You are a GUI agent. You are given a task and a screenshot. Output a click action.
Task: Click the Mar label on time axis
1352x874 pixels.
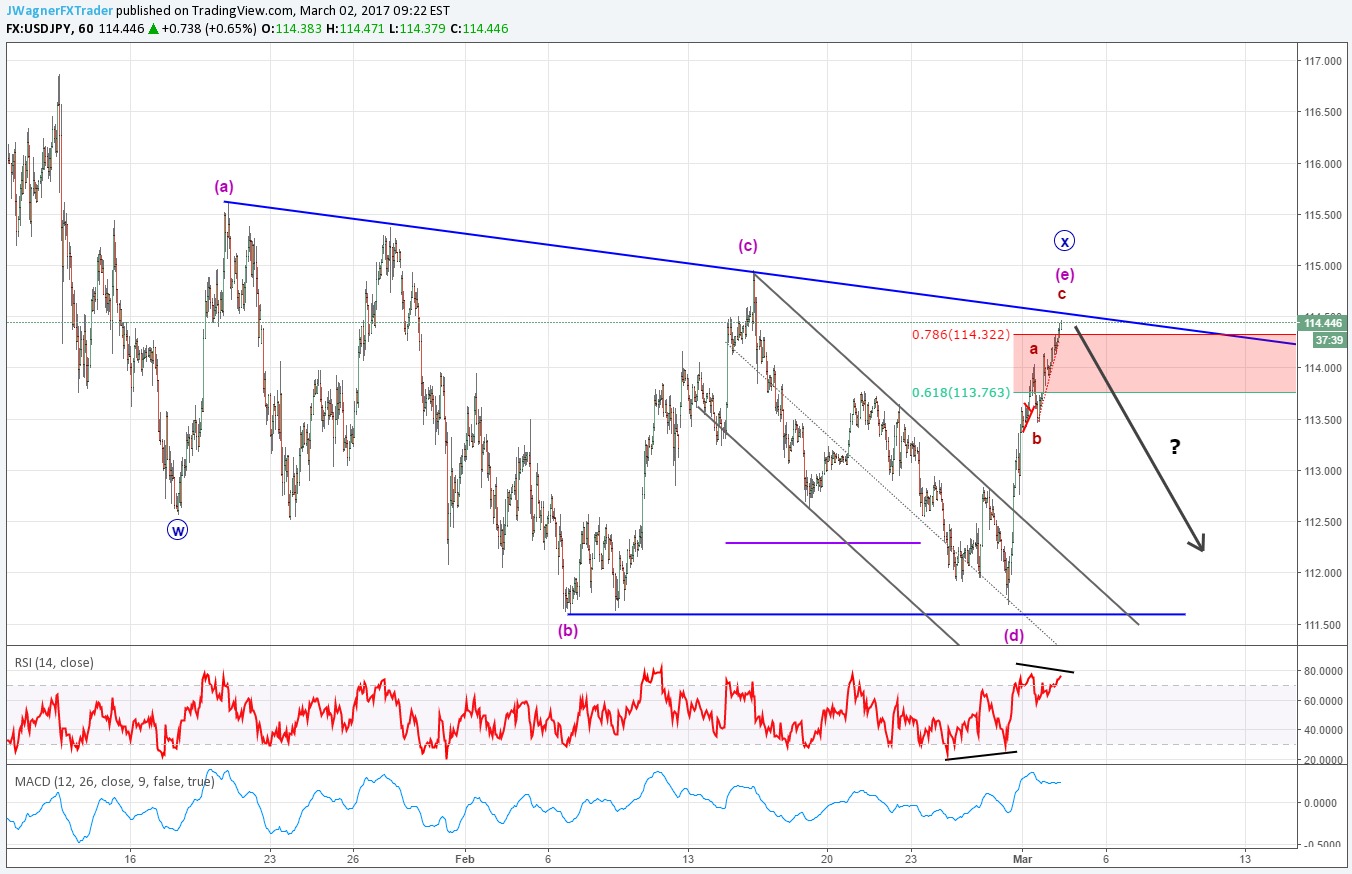1021,858
